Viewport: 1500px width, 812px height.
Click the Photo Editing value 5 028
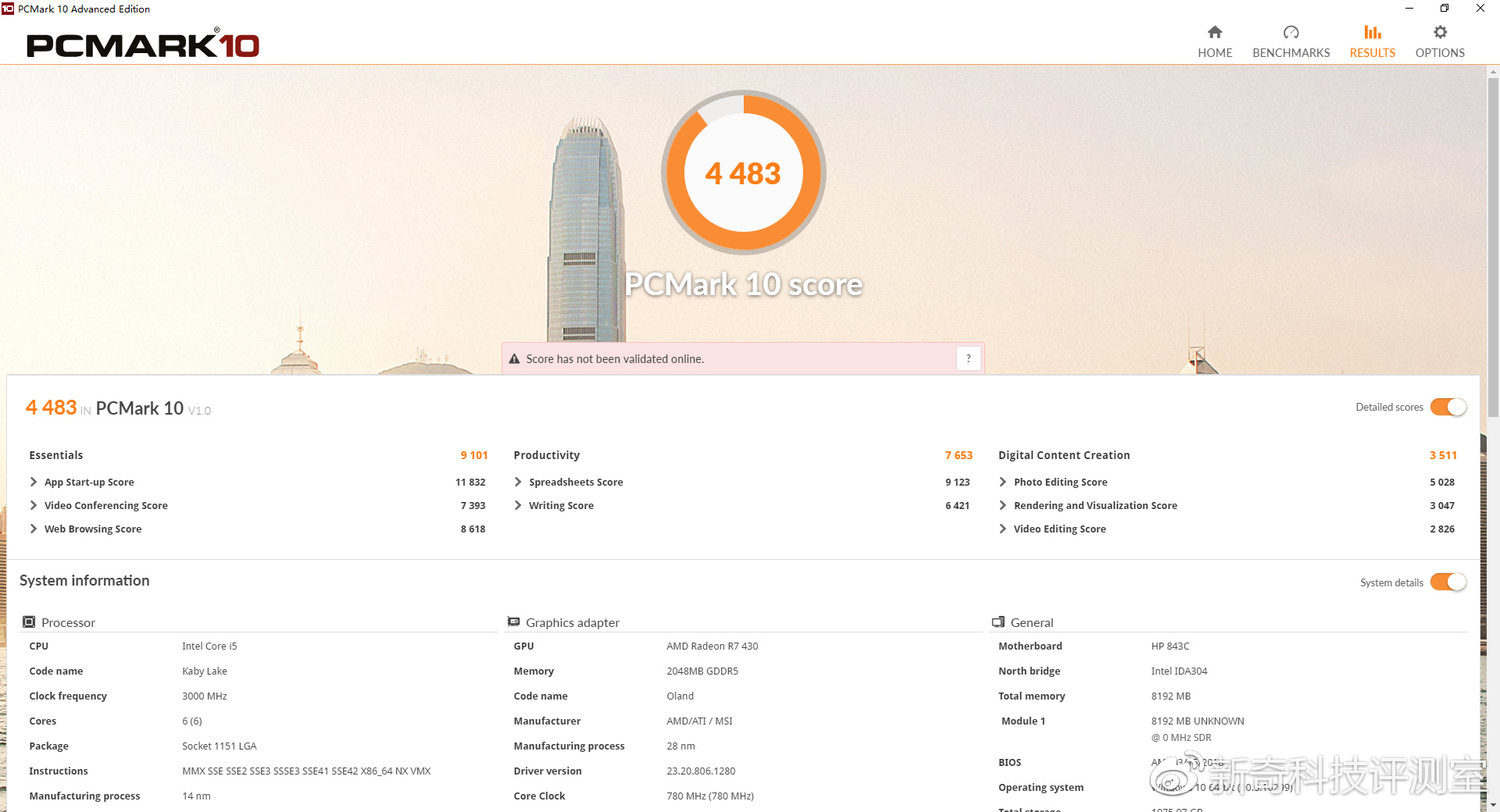coord(1442,483)
